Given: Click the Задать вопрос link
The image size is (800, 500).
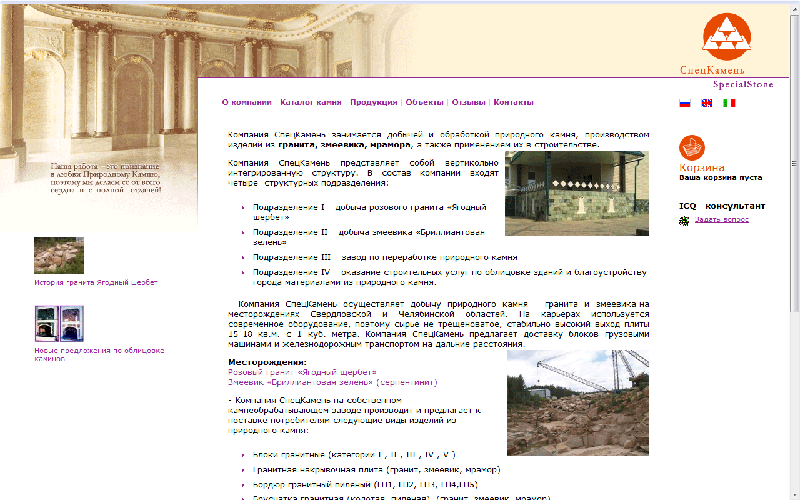Looking at the screenshot, I should pyautogui.click(x=722, y=220).
